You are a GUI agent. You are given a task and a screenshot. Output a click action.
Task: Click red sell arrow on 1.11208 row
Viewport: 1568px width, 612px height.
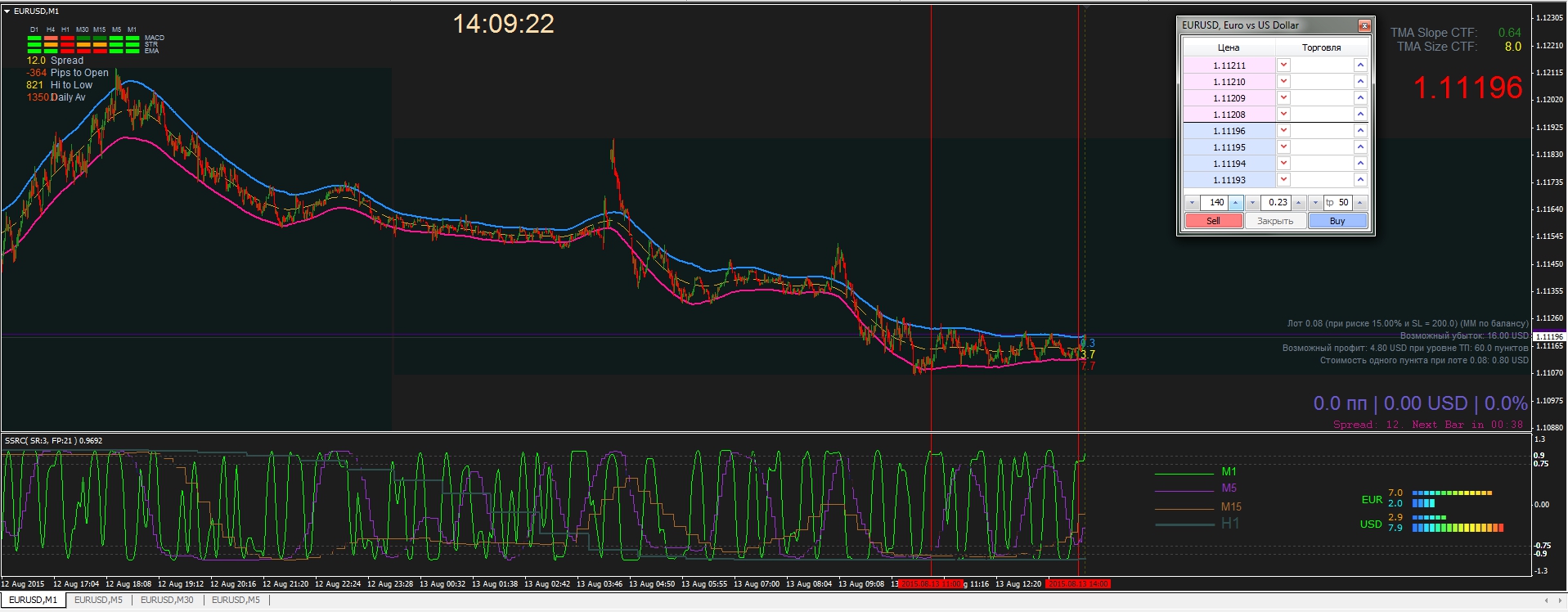click(x=1283, y=115)
